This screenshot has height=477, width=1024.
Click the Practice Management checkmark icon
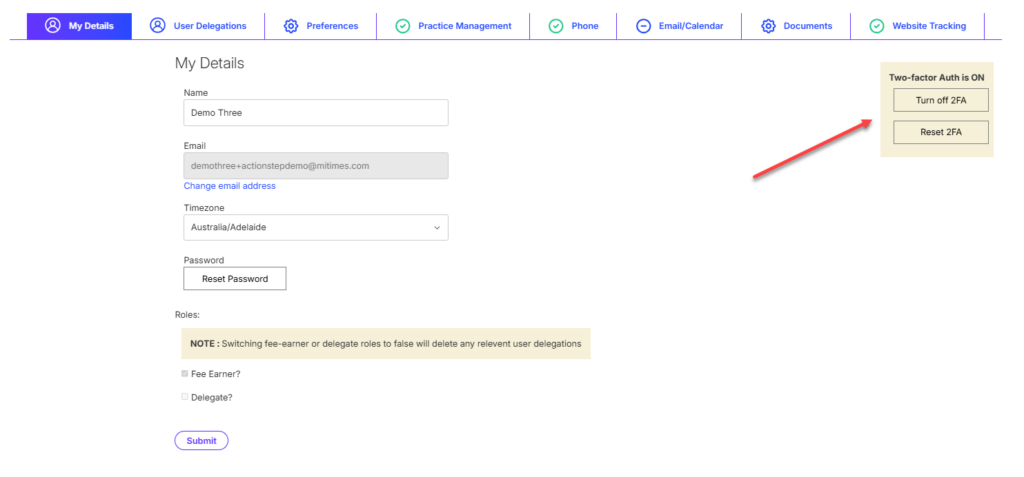click(x=402, y=26)
